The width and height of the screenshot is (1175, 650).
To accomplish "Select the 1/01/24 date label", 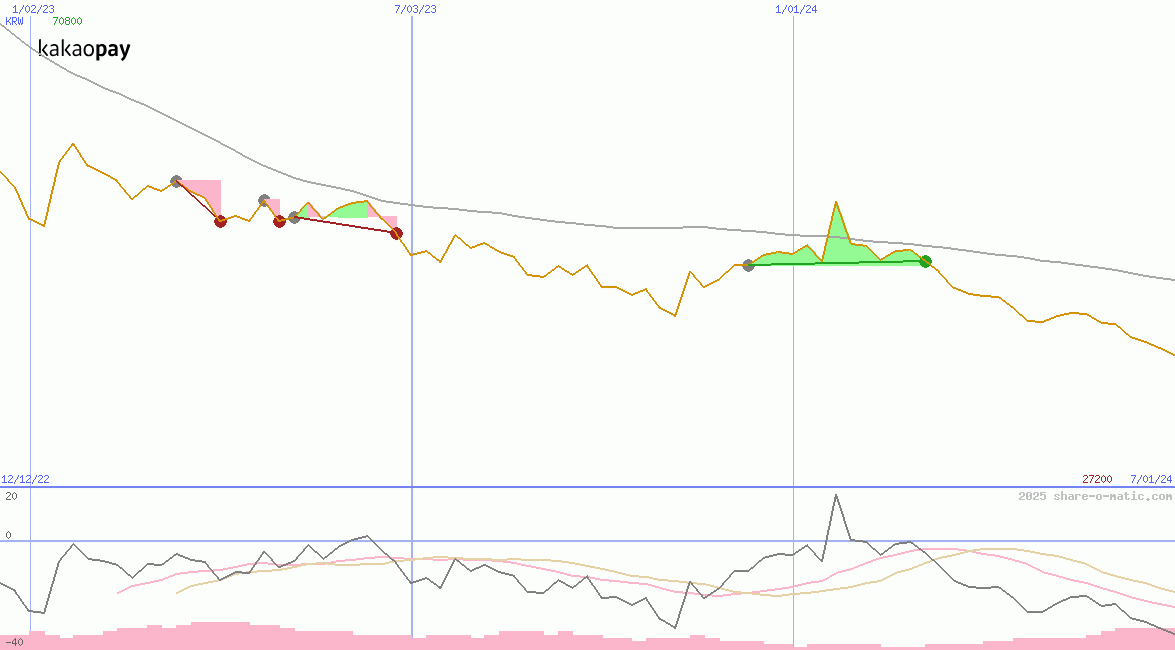I will (x=796, y=9).
